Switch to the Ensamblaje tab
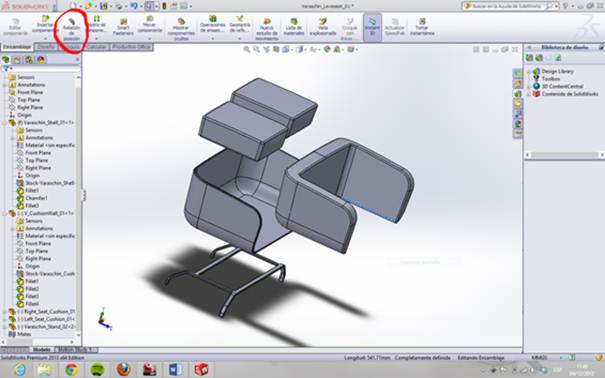 coord(17,47)
